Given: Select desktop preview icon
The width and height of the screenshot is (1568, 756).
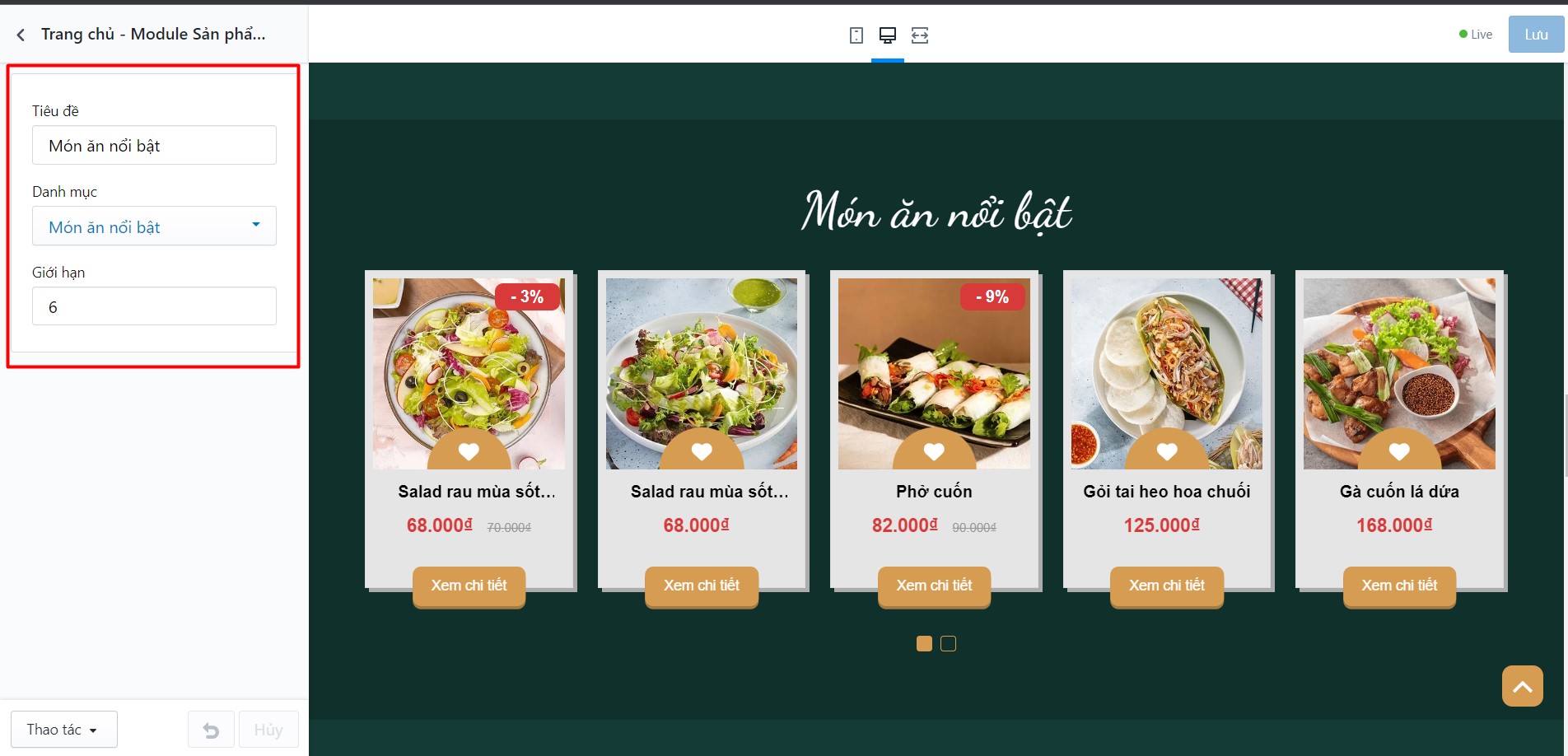Looking at the screenshot, I should pyautogui.click(x=888, y=35).
